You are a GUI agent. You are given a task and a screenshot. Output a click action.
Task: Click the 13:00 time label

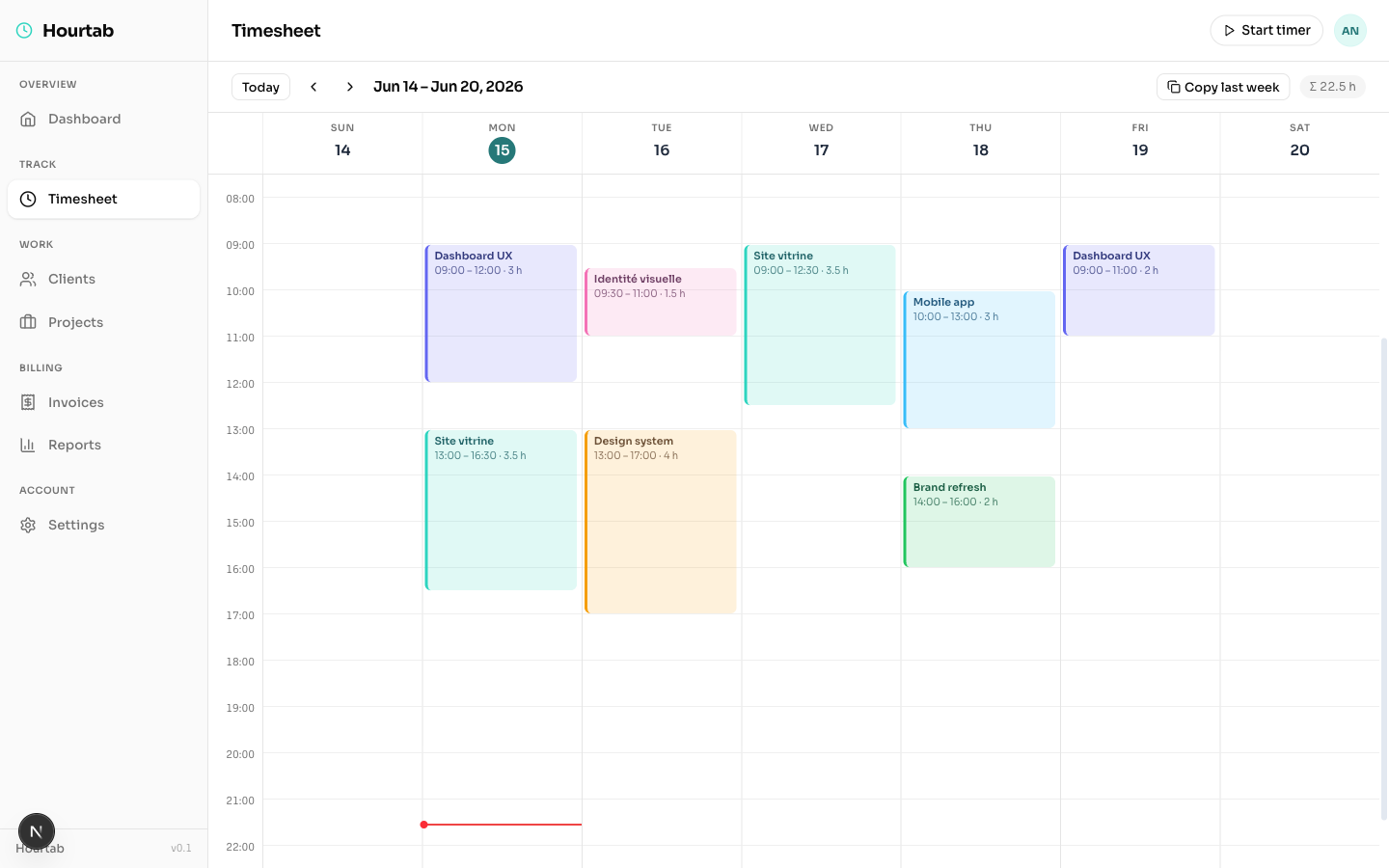240,430
